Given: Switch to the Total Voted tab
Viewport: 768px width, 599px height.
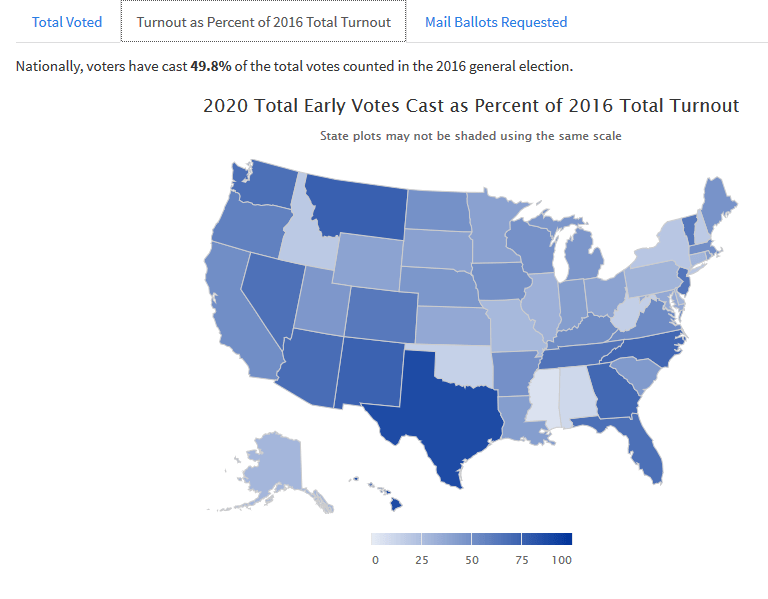Looking at the screenshot, I should [x=67, y=22].
